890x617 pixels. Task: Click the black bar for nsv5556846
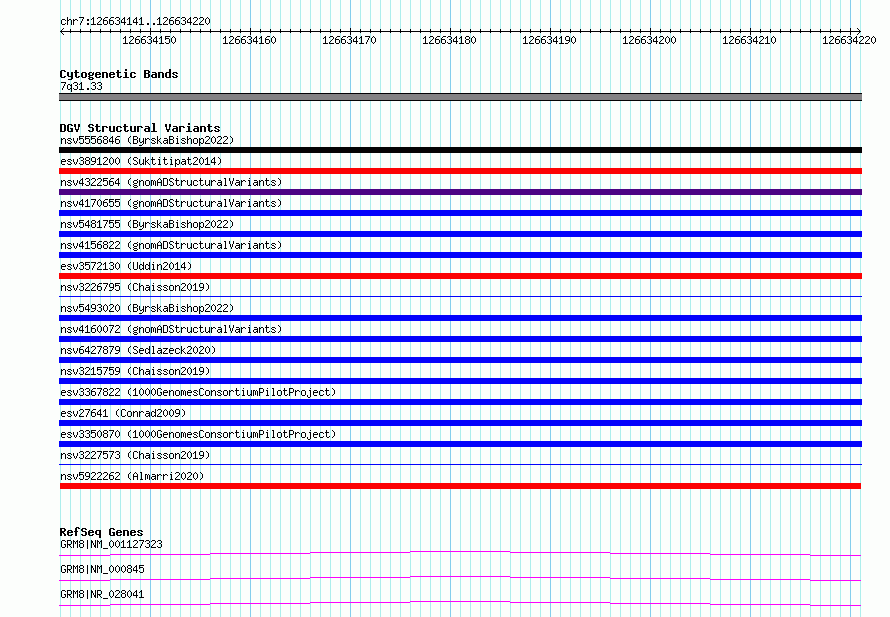[460, 150]
